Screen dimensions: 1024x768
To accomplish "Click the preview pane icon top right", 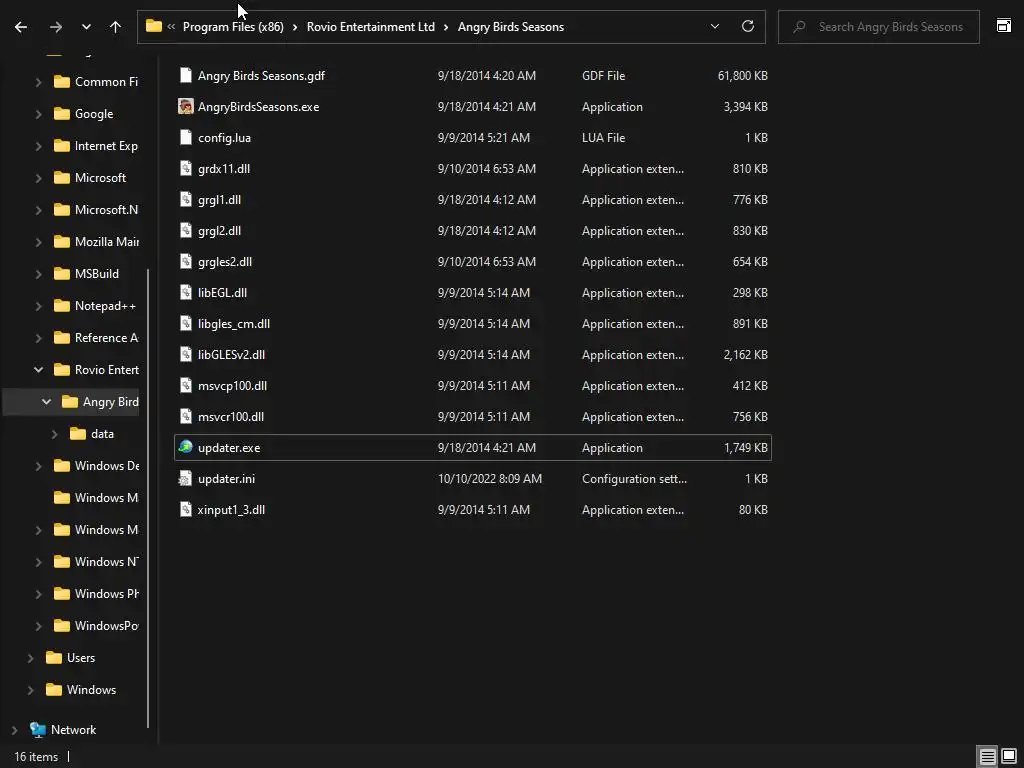I will (x=1004, y=25).
